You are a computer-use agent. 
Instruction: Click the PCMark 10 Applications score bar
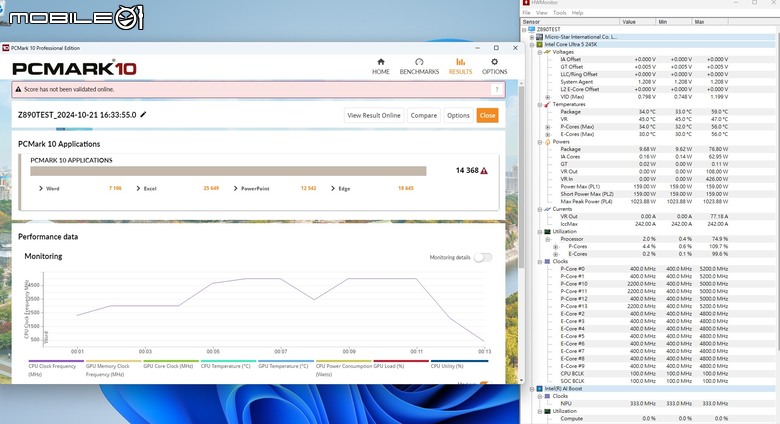coord(228,171)
